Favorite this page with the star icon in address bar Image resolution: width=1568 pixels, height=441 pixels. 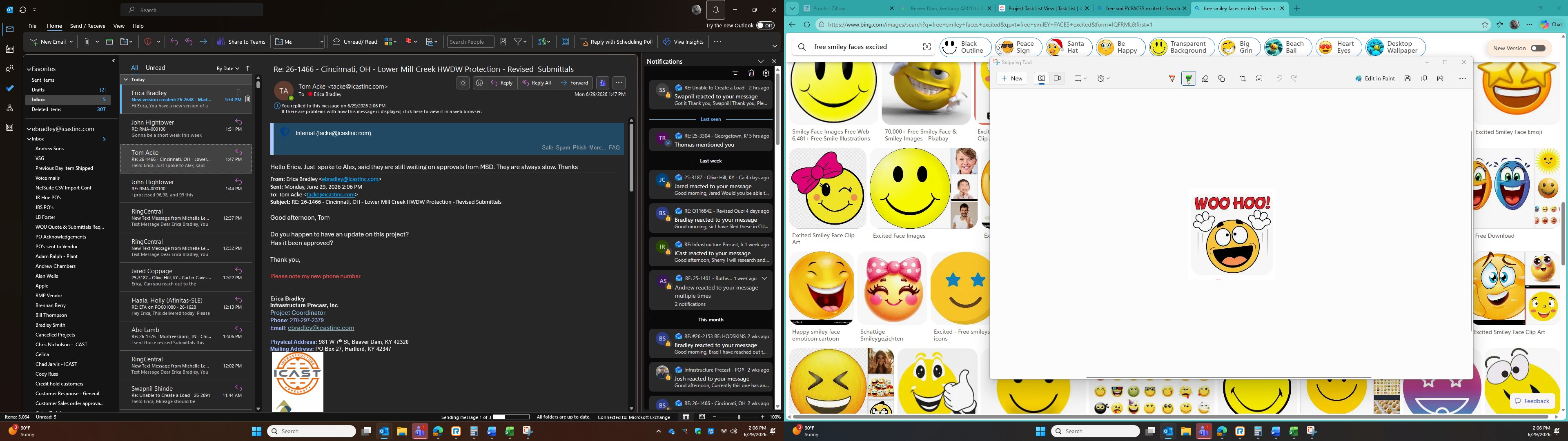(1485, 25)
